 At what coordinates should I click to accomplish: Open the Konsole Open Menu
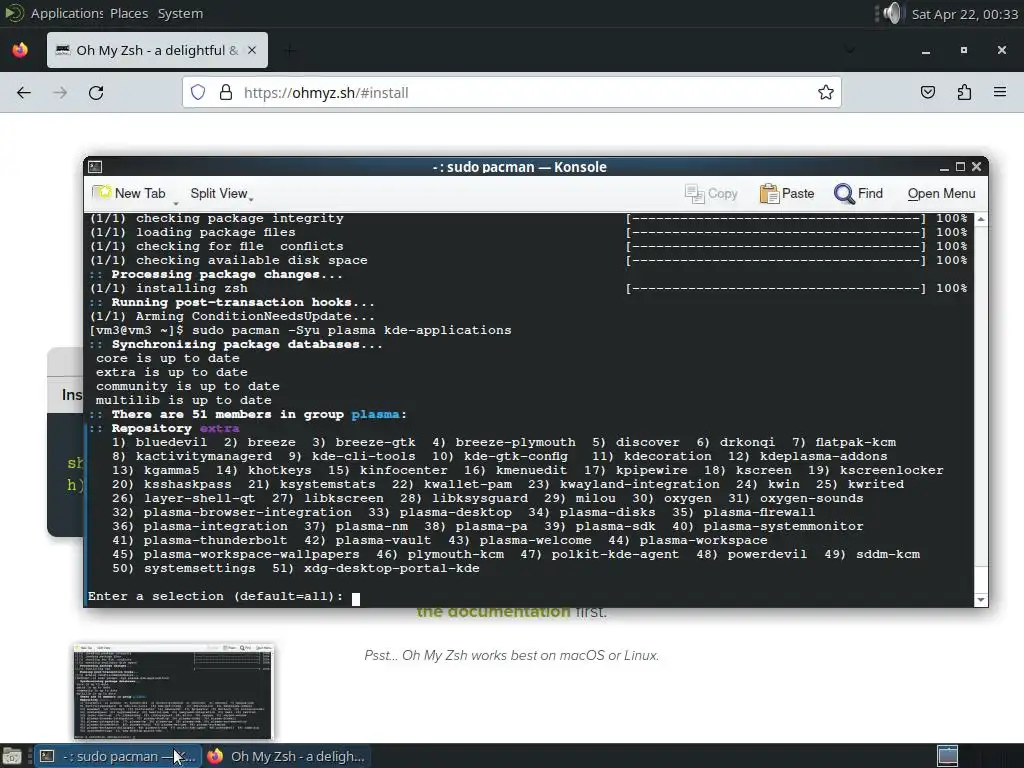point(941,193)
